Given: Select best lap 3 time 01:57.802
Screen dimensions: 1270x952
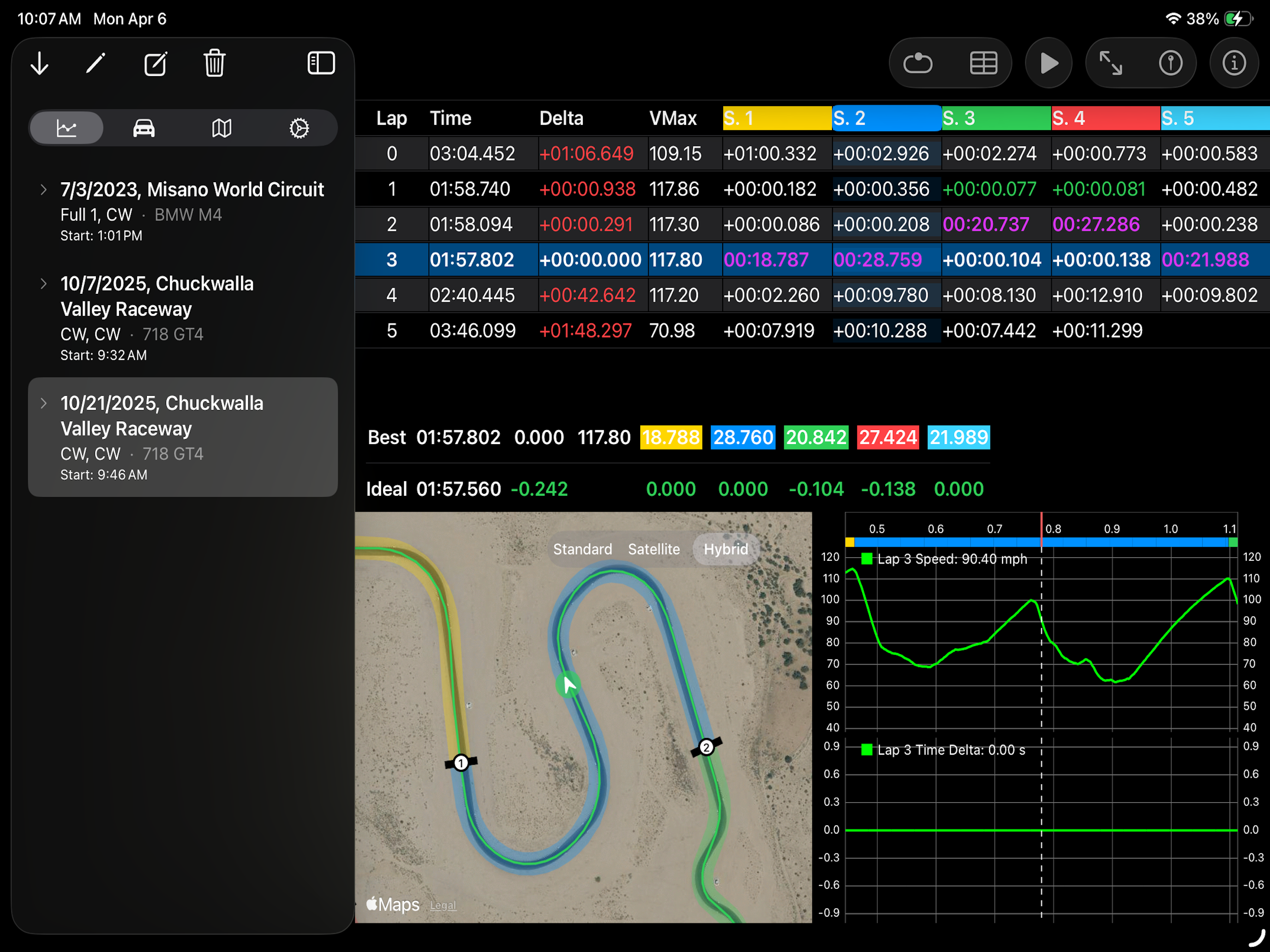Looking at the screenshot, I should [x=472, y=260].
